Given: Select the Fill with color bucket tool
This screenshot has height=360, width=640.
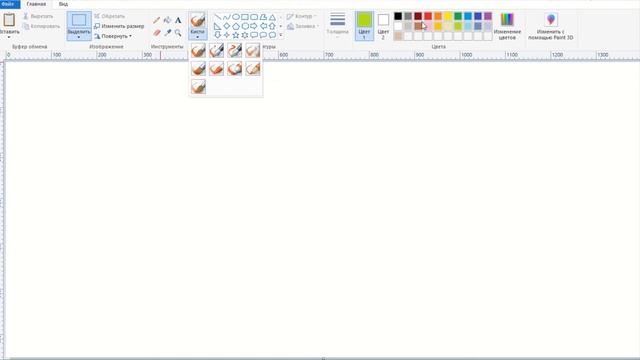Looking at the screenshot, I should (x=167, y=20).
